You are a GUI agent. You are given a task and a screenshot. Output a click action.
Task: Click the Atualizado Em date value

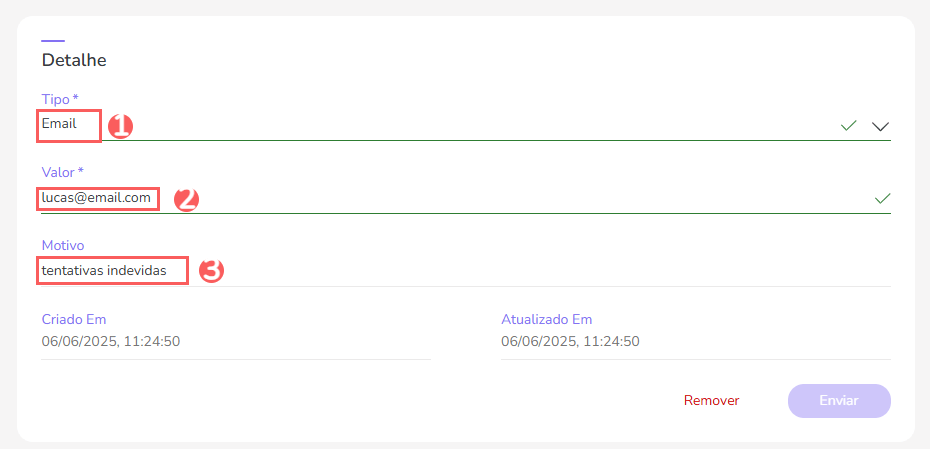(570, 341)
